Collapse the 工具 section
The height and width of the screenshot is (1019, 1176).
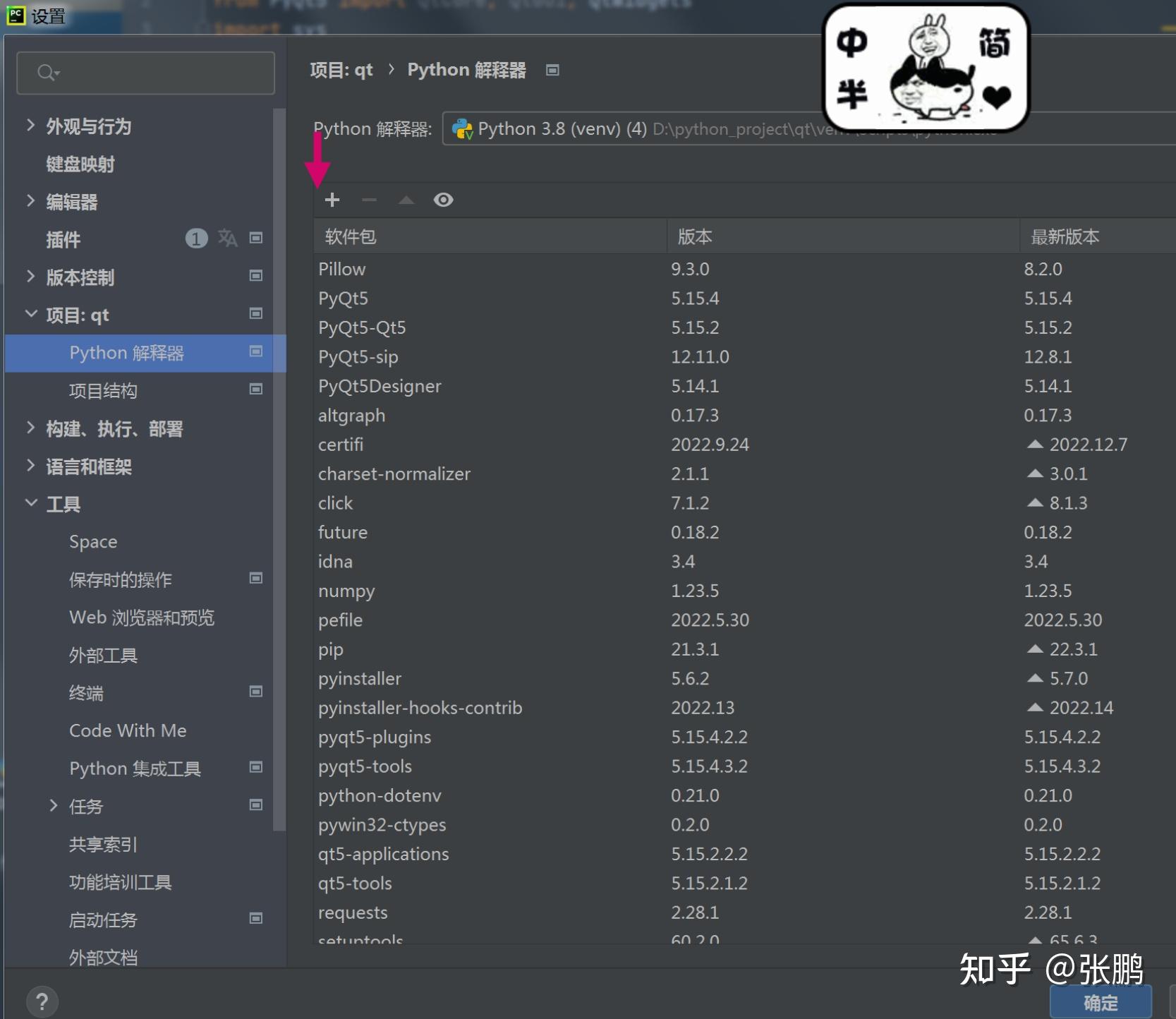tap(30, 502)
